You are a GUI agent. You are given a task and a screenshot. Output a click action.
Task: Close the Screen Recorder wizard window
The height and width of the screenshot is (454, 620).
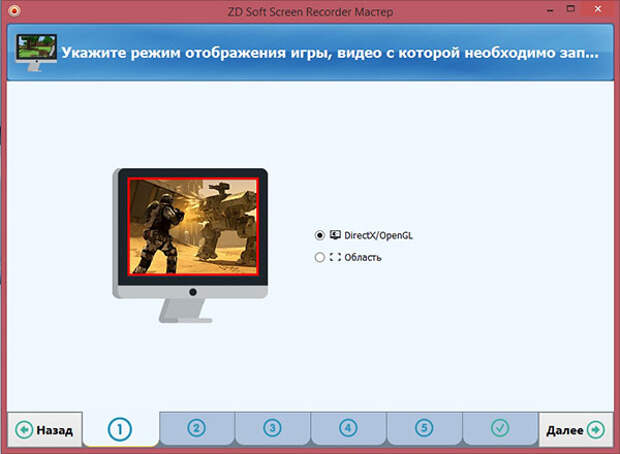coord(597,9)
